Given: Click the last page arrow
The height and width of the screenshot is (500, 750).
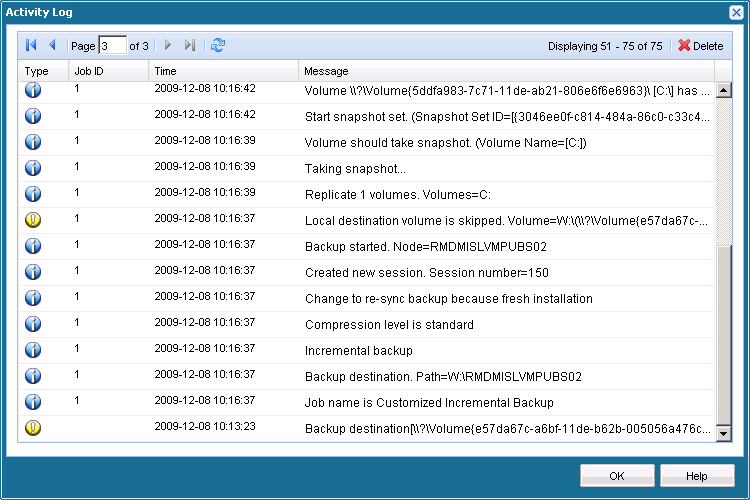Looking at the screenshot, I should (x=190, y=45).
